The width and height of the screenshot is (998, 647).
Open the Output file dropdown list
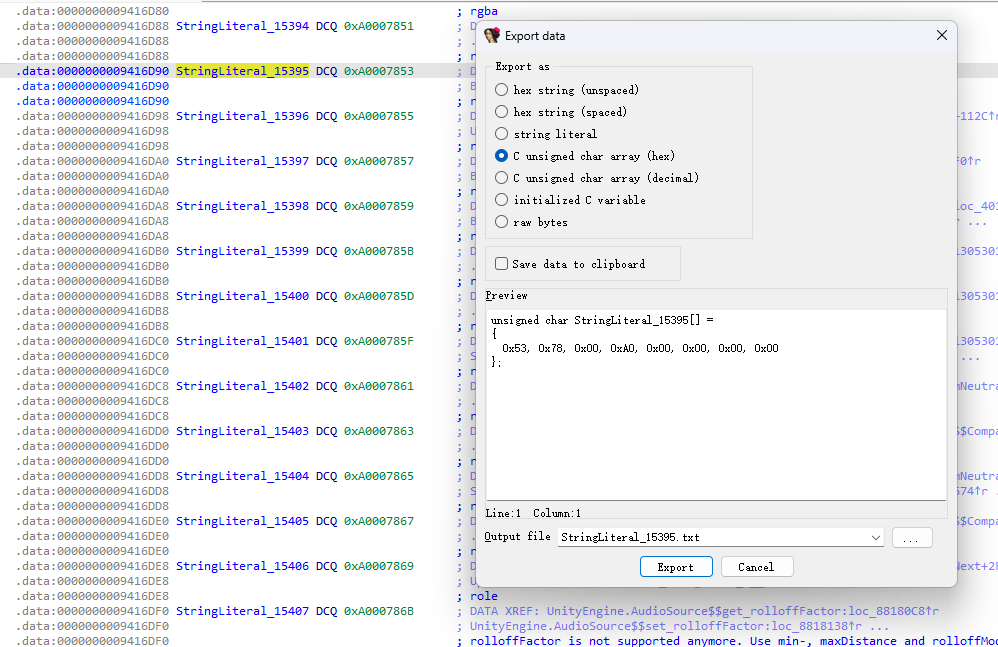pyautogui.click(x=876, y=538)
